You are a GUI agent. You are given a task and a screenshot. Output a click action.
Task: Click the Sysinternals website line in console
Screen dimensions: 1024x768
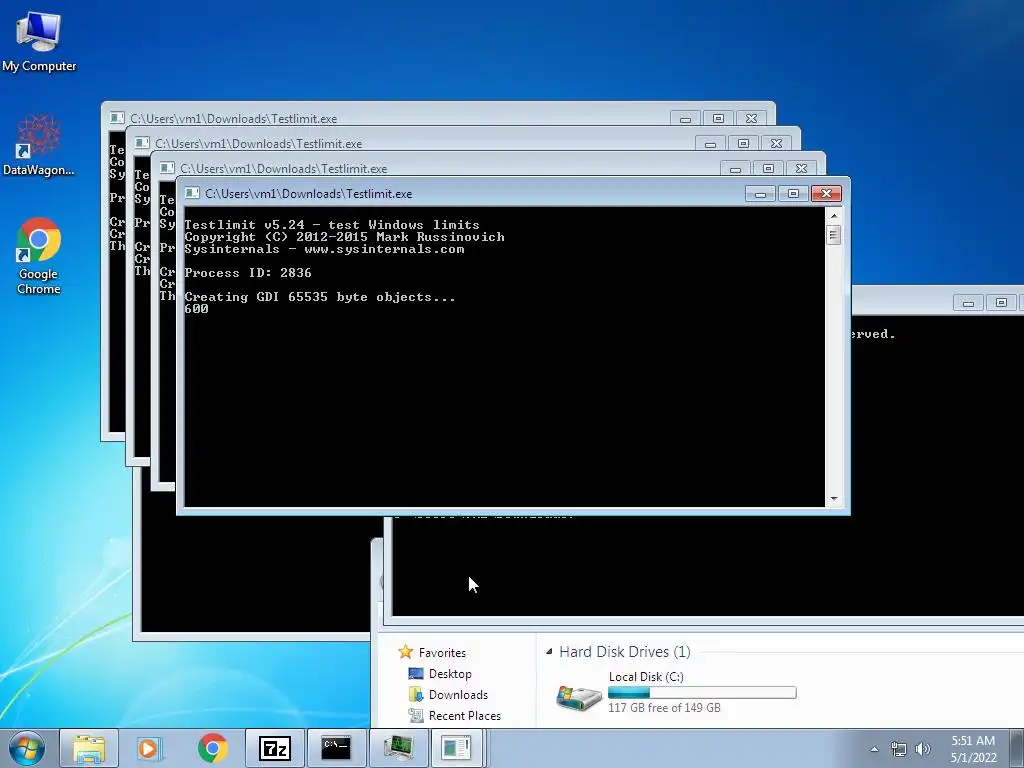coord(324,249)
